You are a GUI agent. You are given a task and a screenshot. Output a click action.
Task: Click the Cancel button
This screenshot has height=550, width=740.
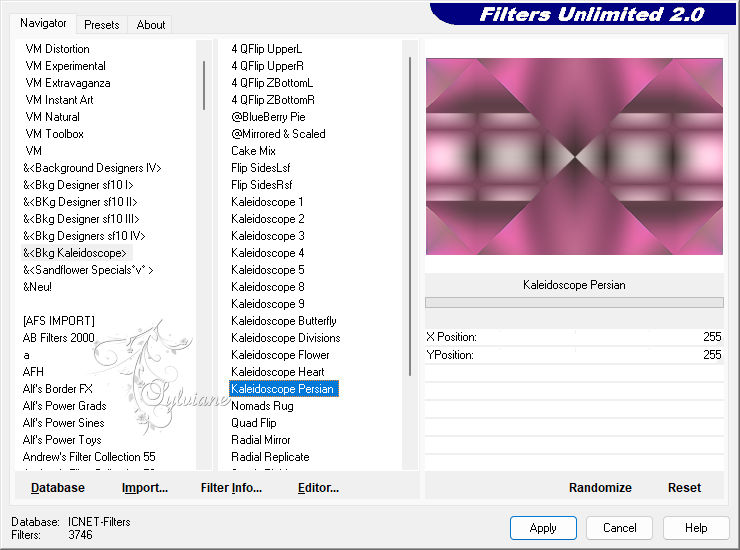(620, 528)
